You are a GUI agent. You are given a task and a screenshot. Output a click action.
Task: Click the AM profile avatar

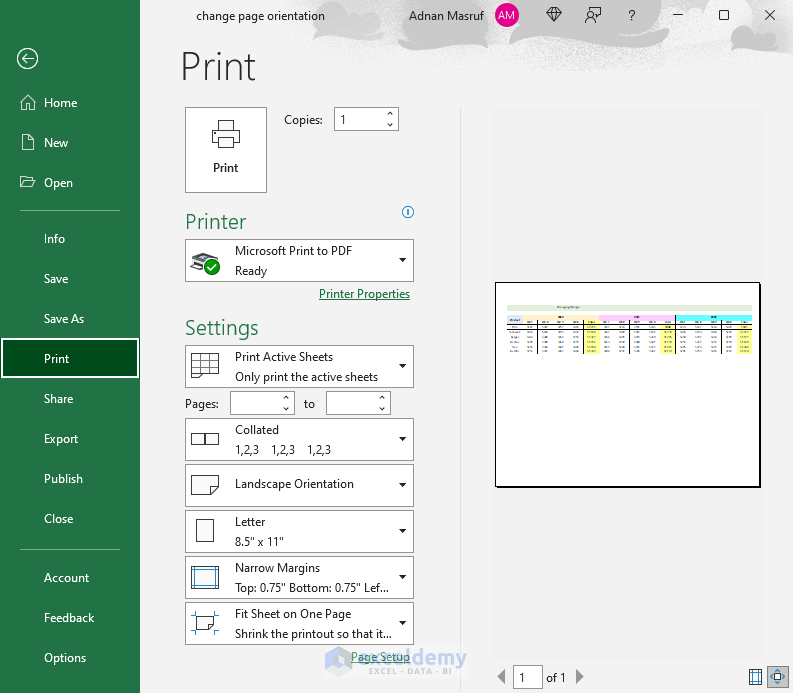(x=506, y=16)
